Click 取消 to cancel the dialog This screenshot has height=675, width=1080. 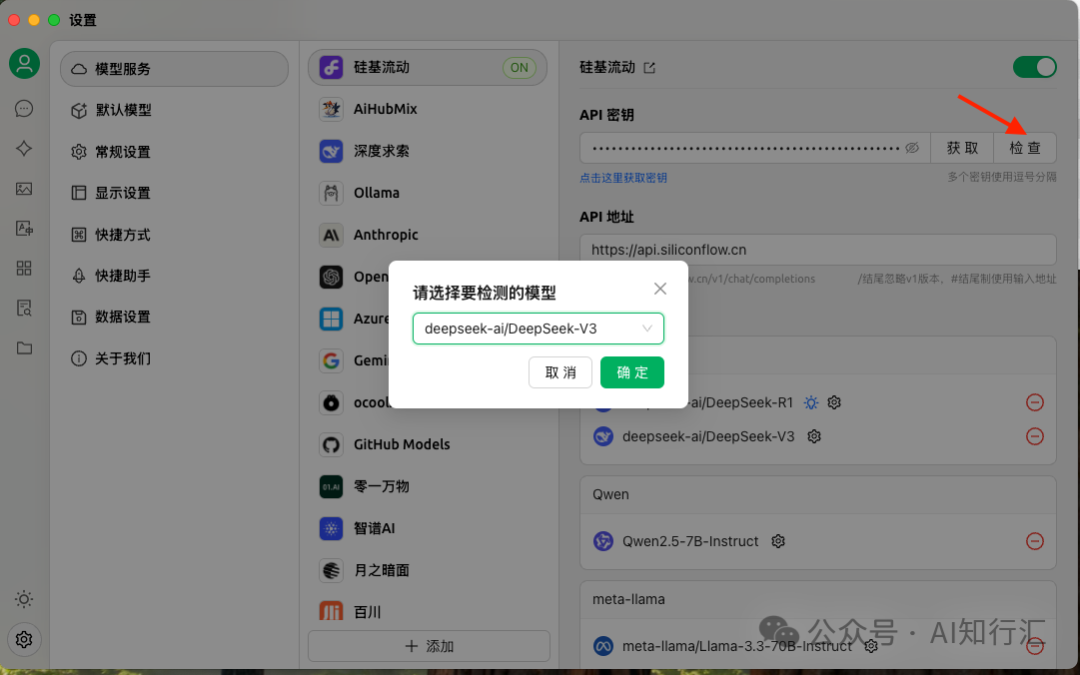tap(560, 373)
